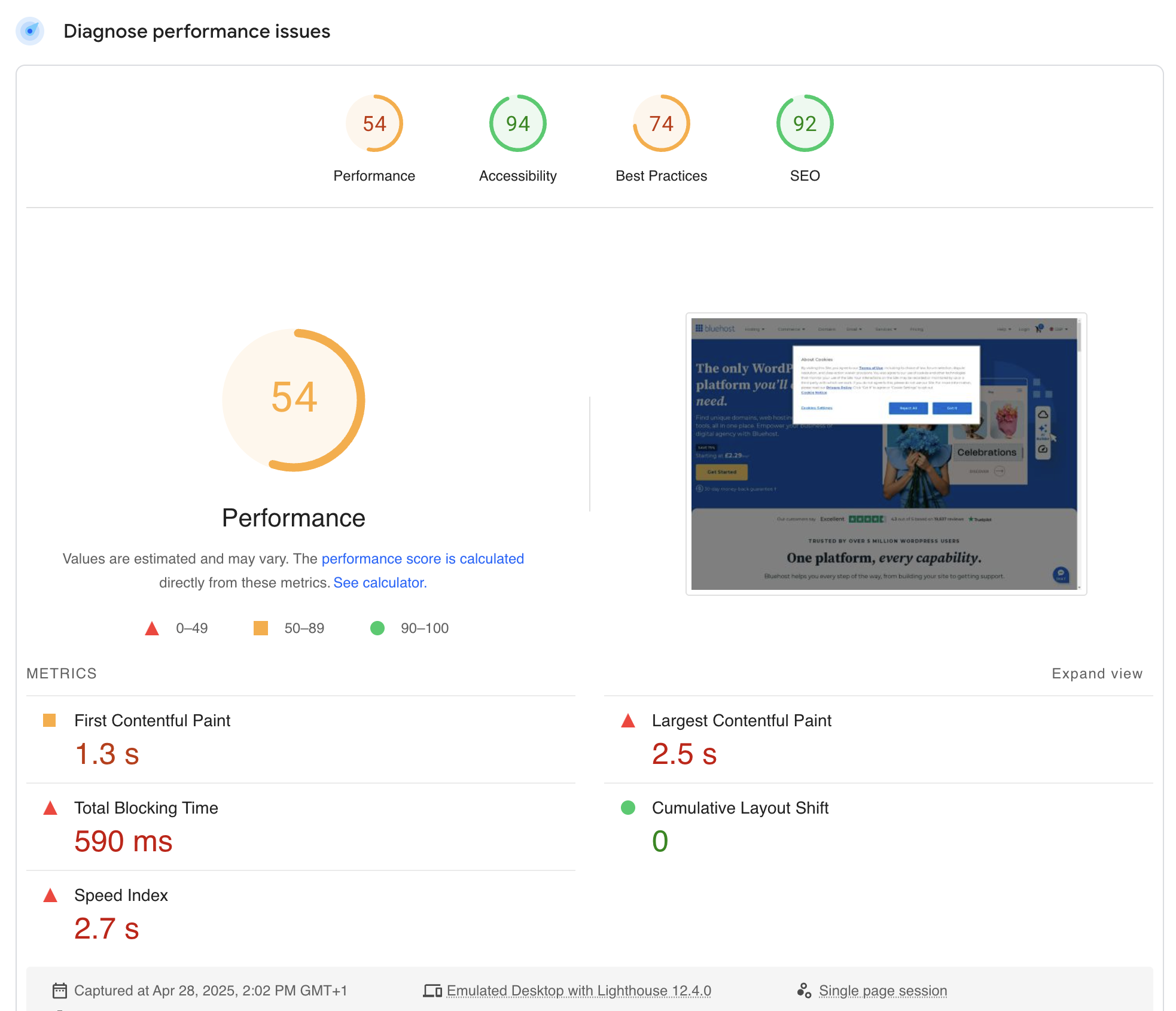Click Expand view for metrics
The height and width of the screenshot is (1011, 1176).
(1097, 674)
